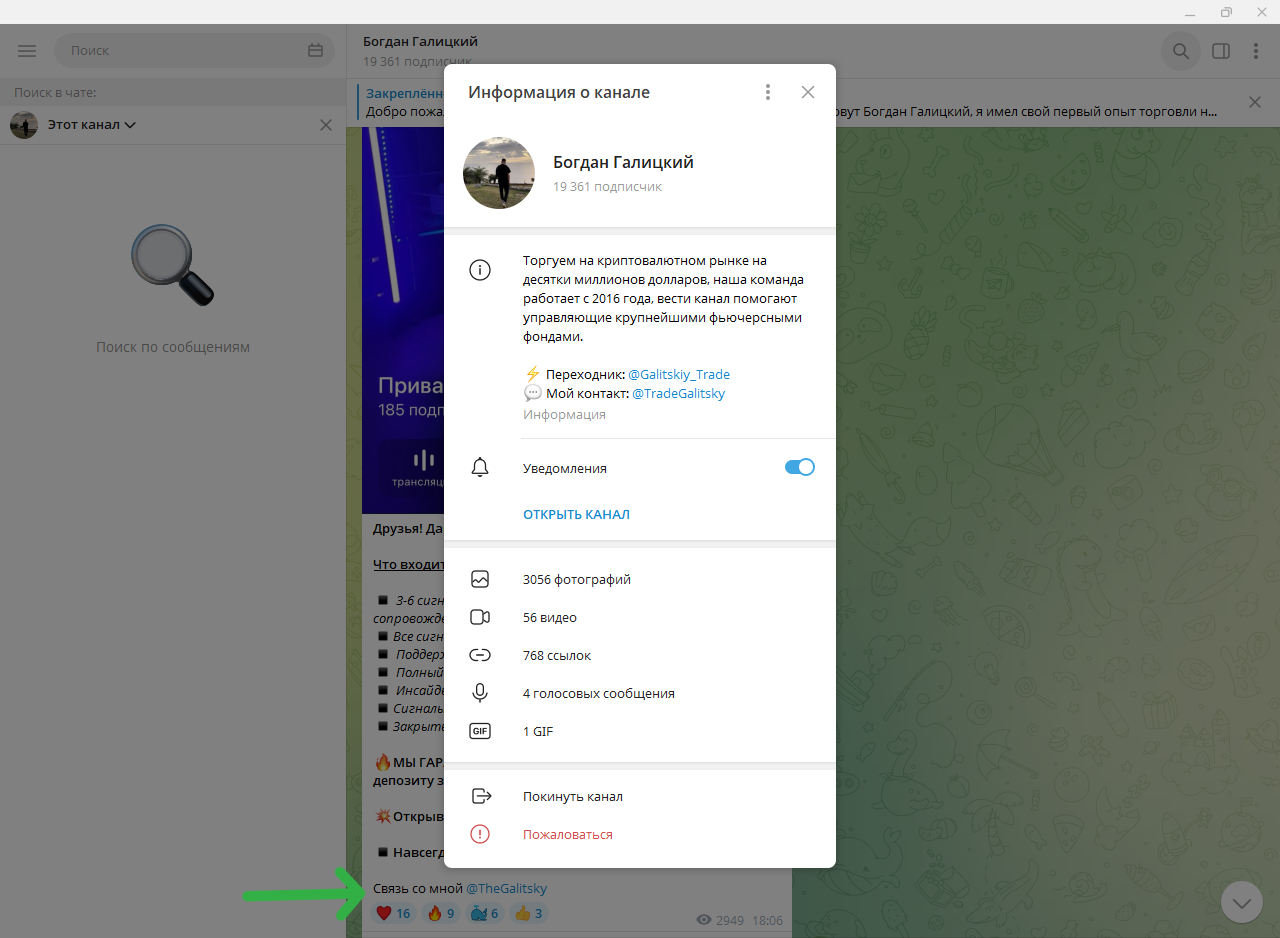Open the channel profile photo

pyautogui.click(x=499, y=173)
